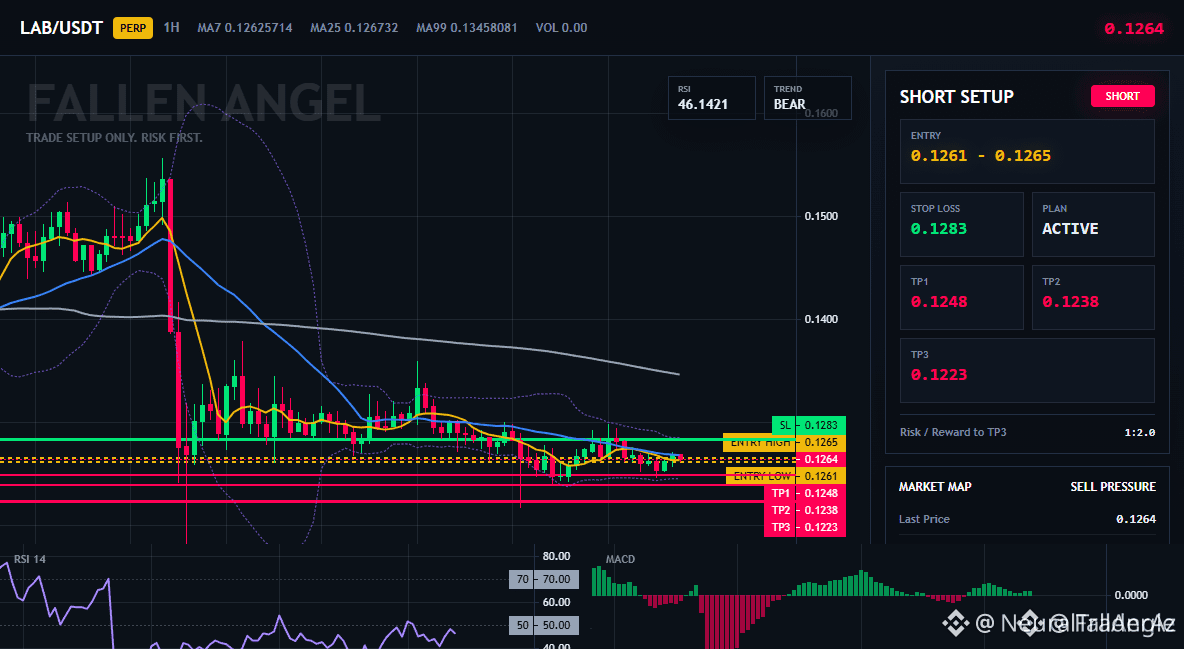
Task: Click the TP3 0.1223 chart tag
Action: (805, 527)
